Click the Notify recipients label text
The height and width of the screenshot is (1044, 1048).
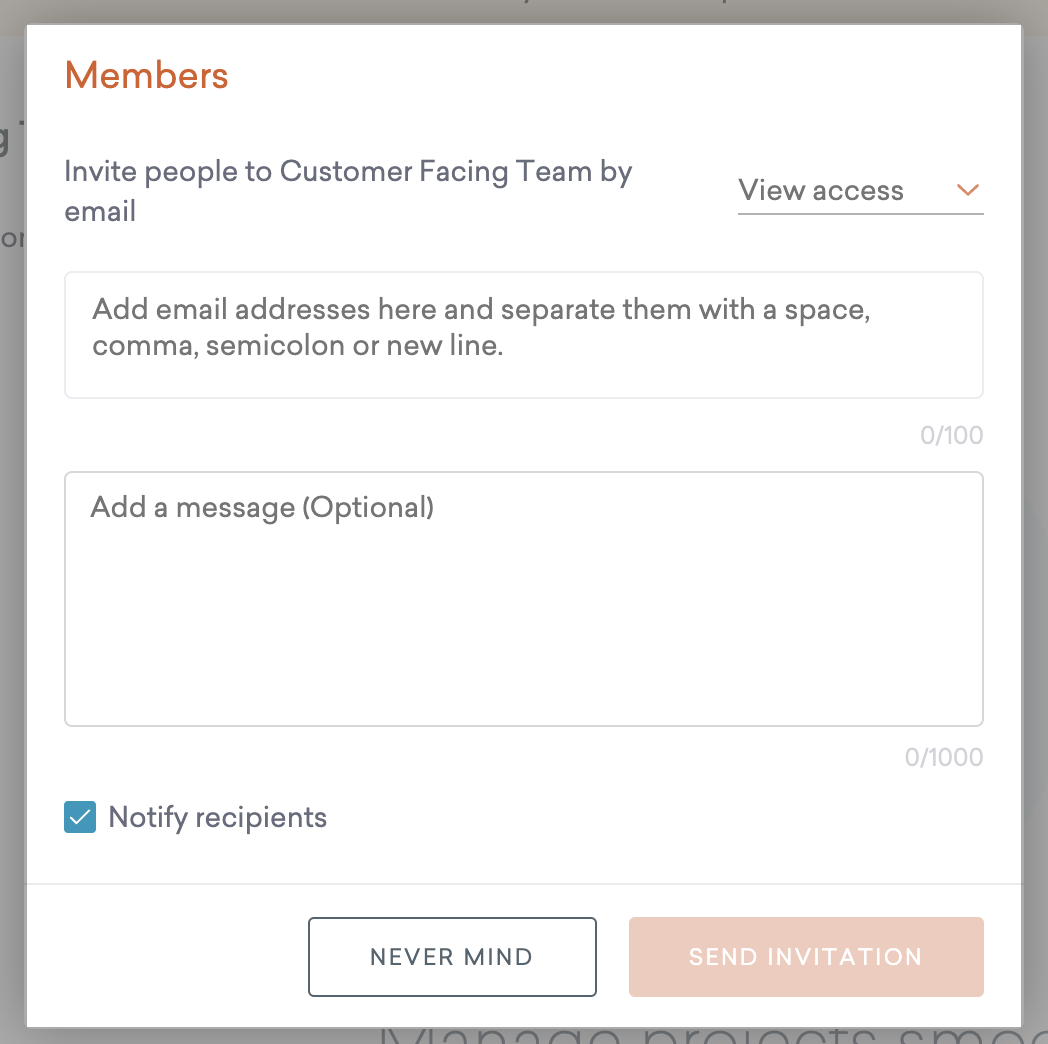point(217,817)
